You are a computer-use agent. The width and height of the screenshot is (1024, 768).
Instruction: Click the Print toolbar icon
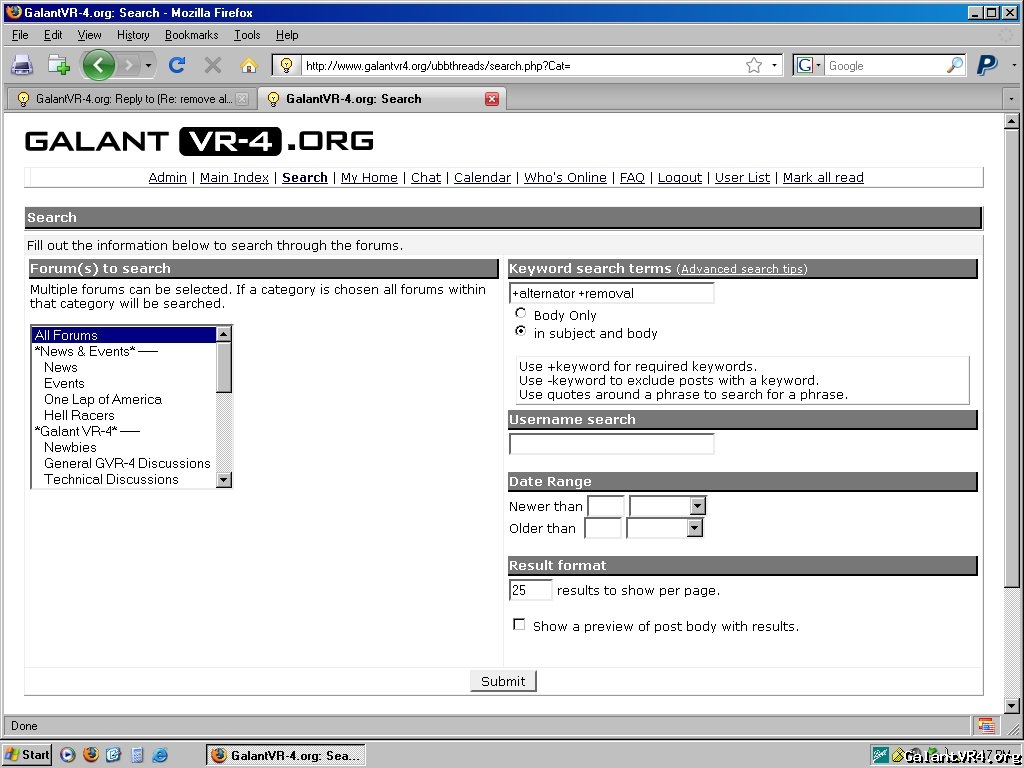click(22, 65)
